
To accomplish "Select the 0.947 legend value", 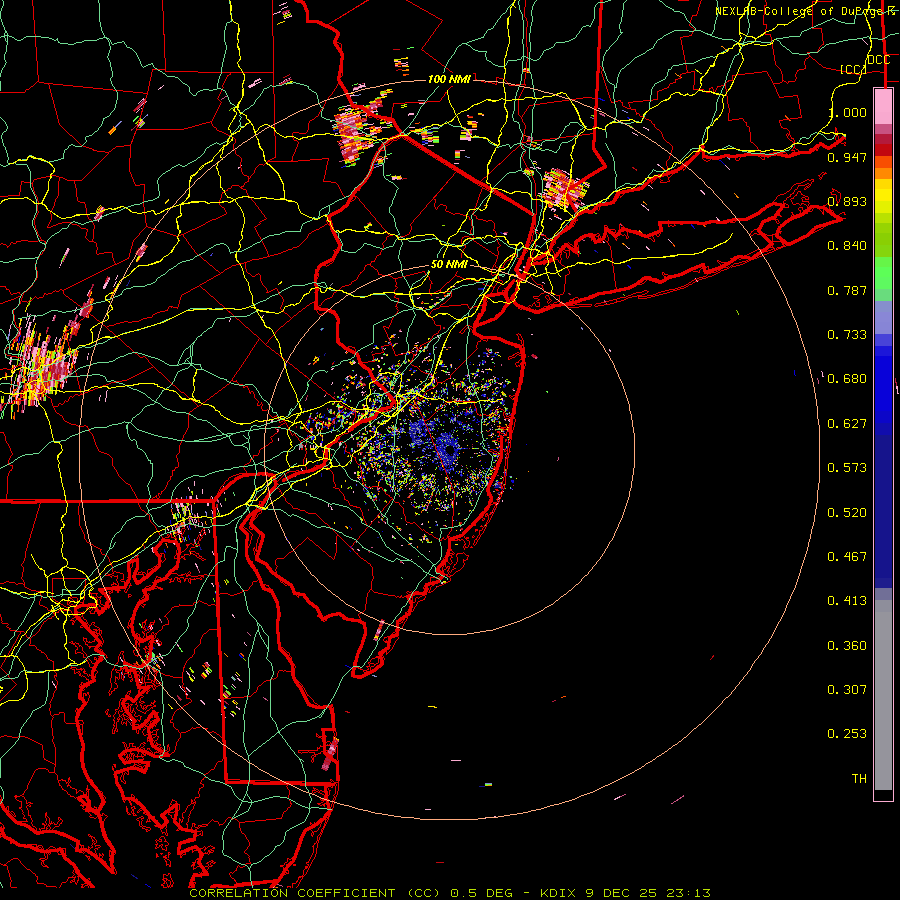I will pyautogui.click(x=847, y=157).
